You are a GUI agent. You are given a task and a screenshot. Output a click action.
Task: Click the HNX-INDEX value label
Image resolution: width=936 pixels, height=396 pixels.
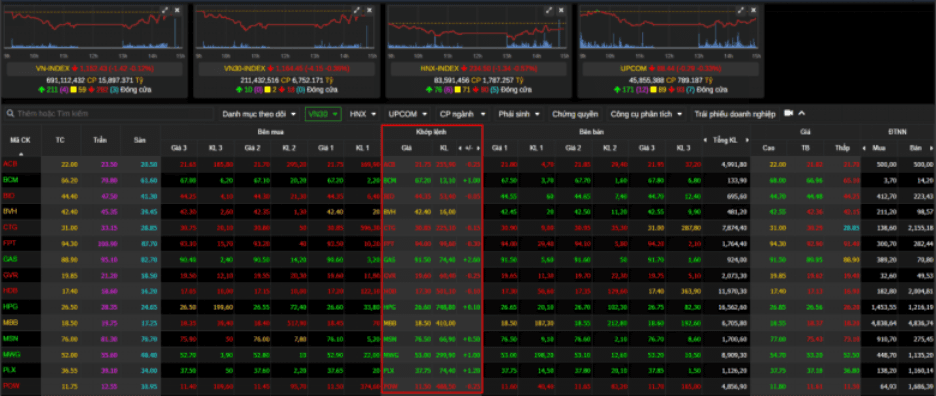click(x=479, y=69)
